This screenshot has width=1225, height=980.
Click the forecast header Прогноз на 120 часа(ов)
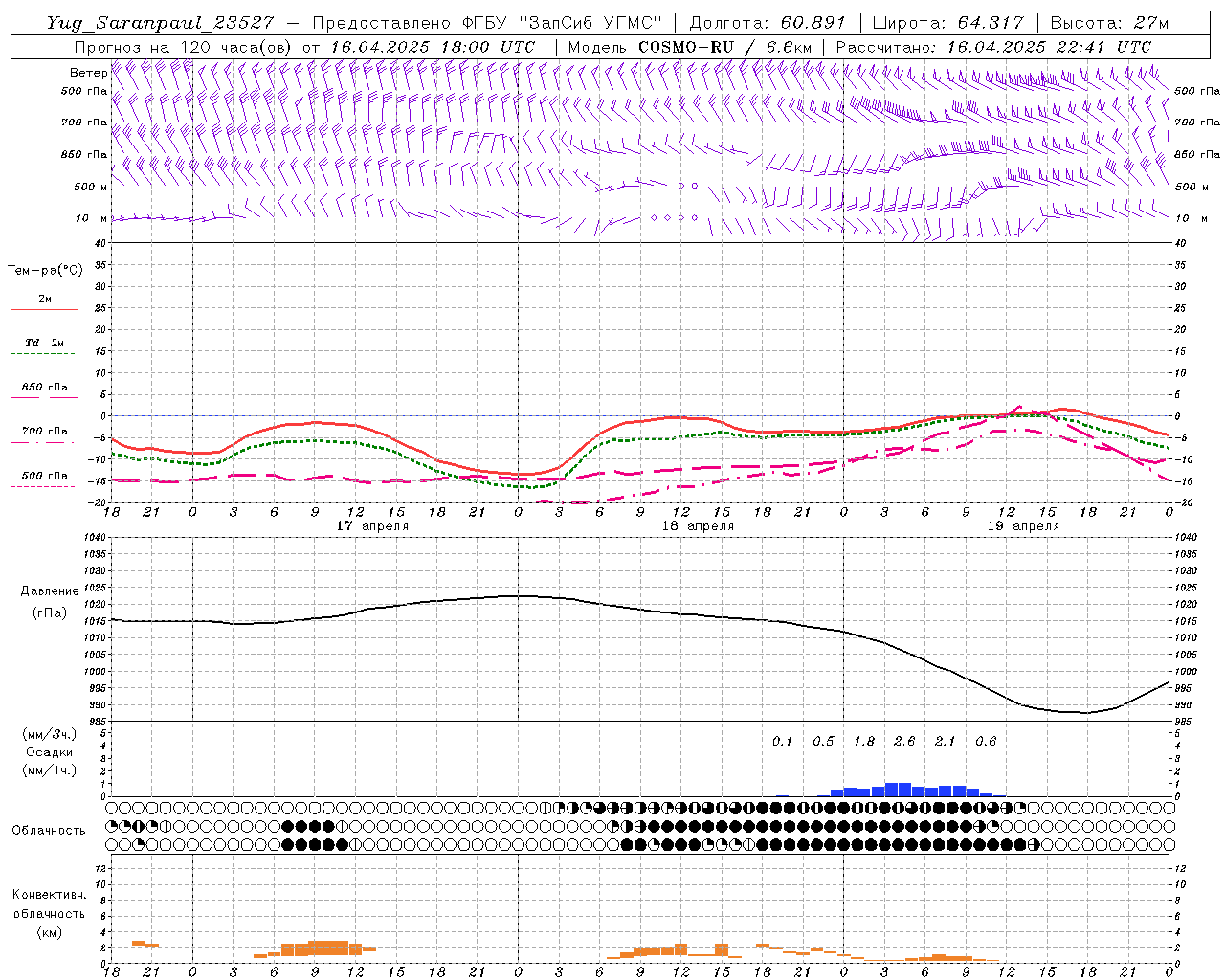[184, 47]
